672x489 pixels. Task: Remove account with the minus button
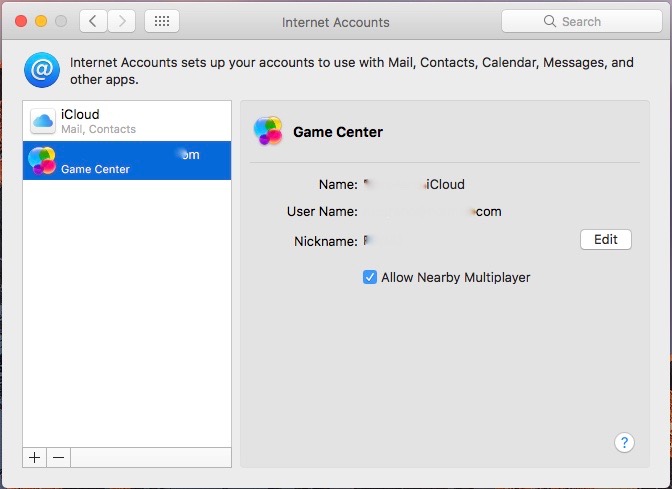tap(59, 458)
